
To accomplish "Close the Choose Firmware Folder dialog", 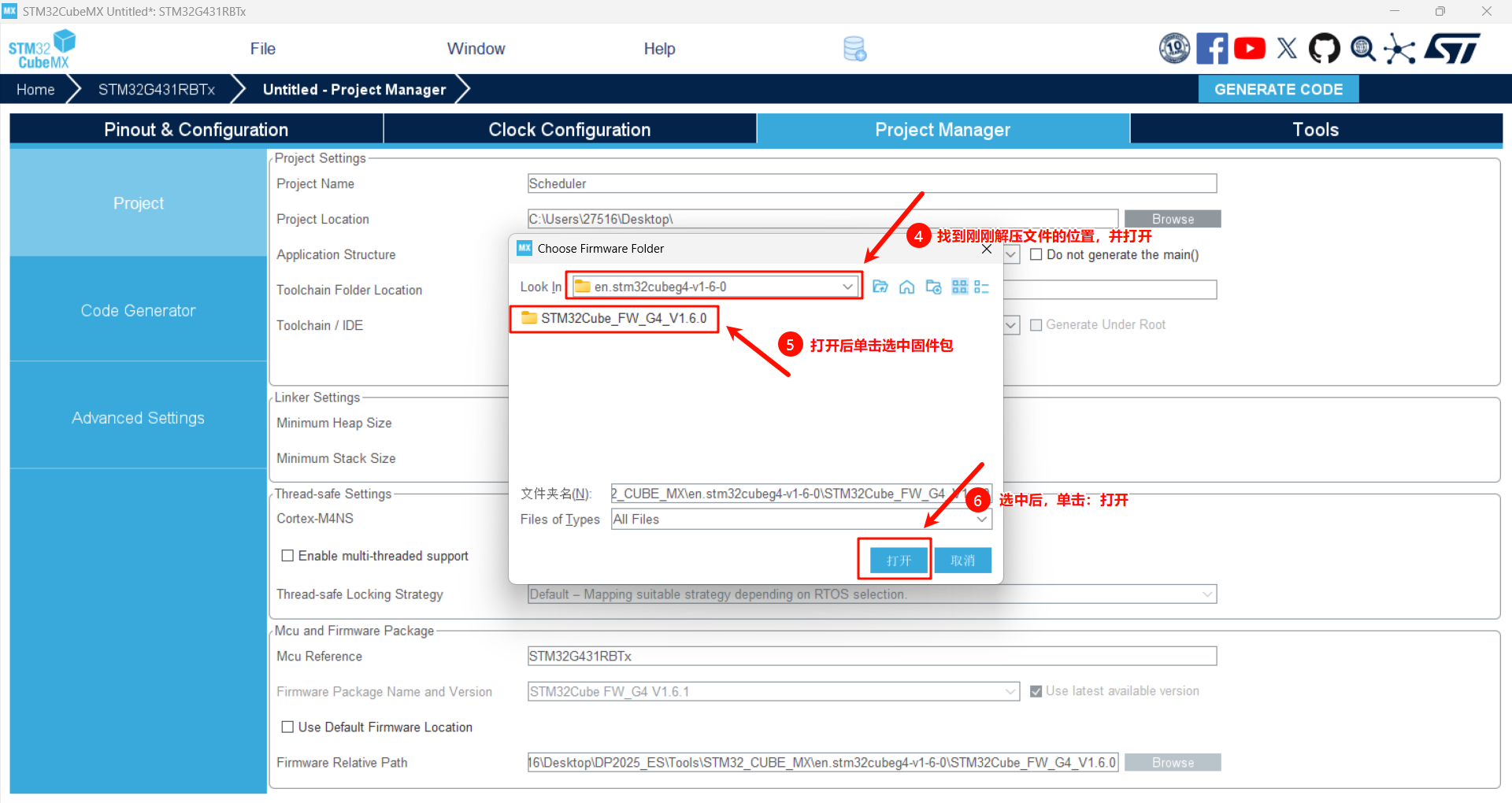I will click(987, 249).
